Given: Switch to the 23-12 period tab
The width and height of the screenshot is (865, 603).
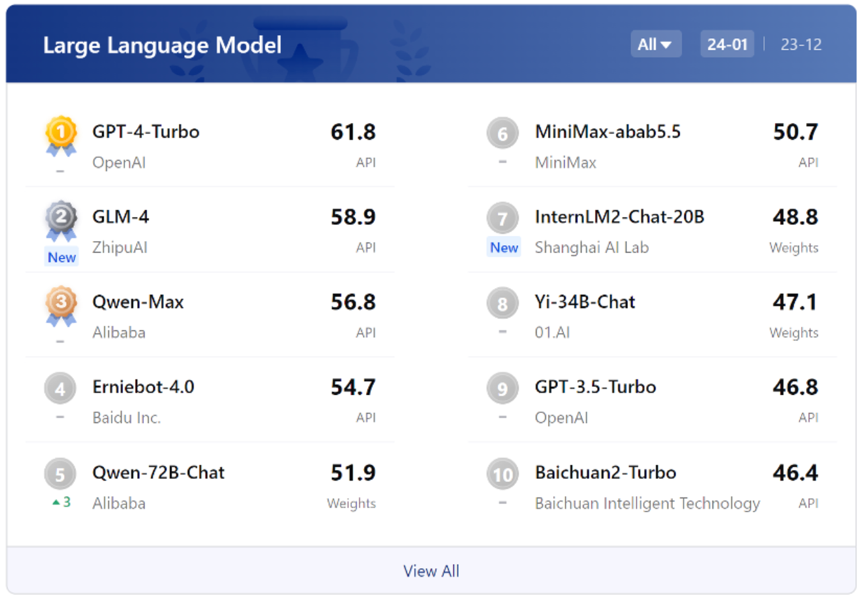Looking at the screenshot, I should coord(801,44).
